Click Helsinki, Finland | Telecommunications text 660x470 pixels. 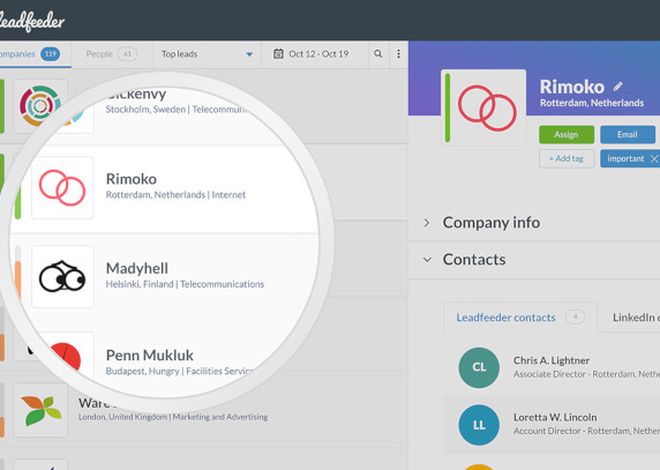(x=185, y=284)
